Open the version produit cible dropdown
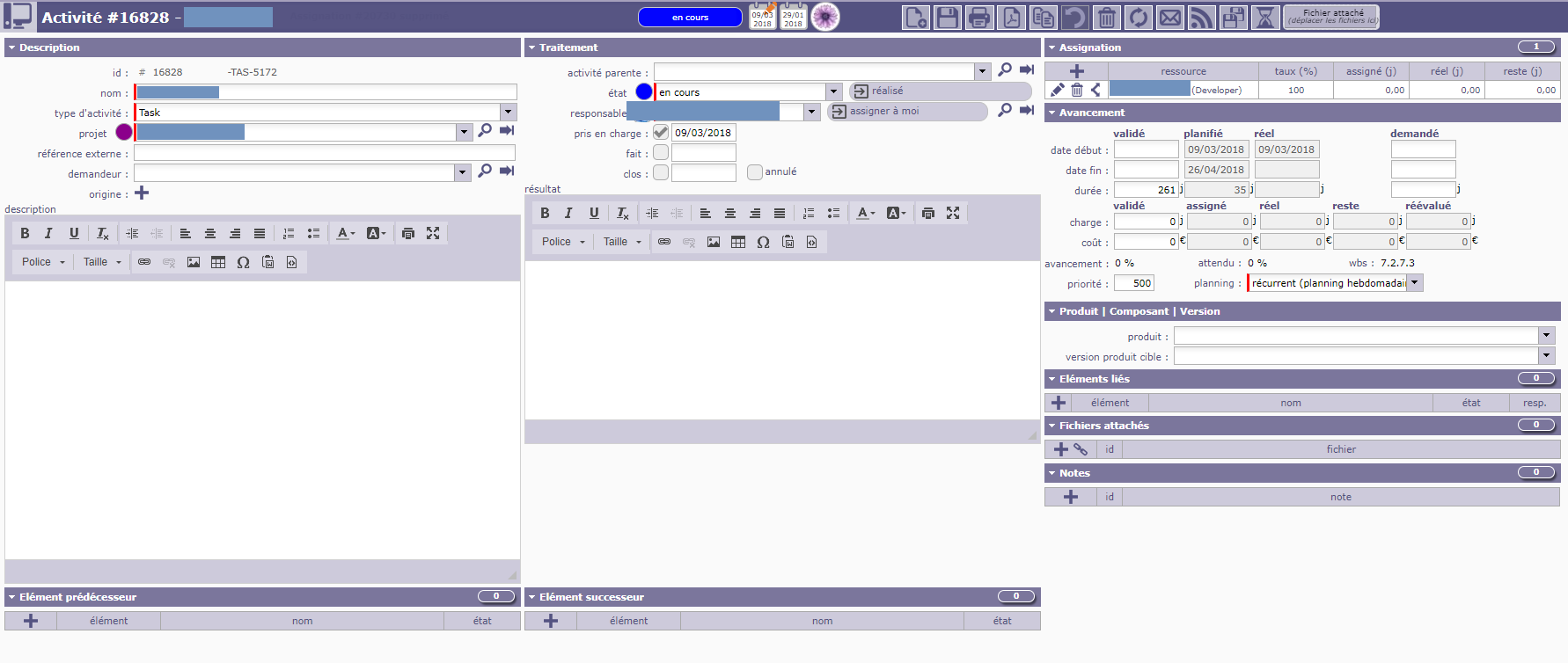This screenshot has width=1568, height=663. 1546,356
